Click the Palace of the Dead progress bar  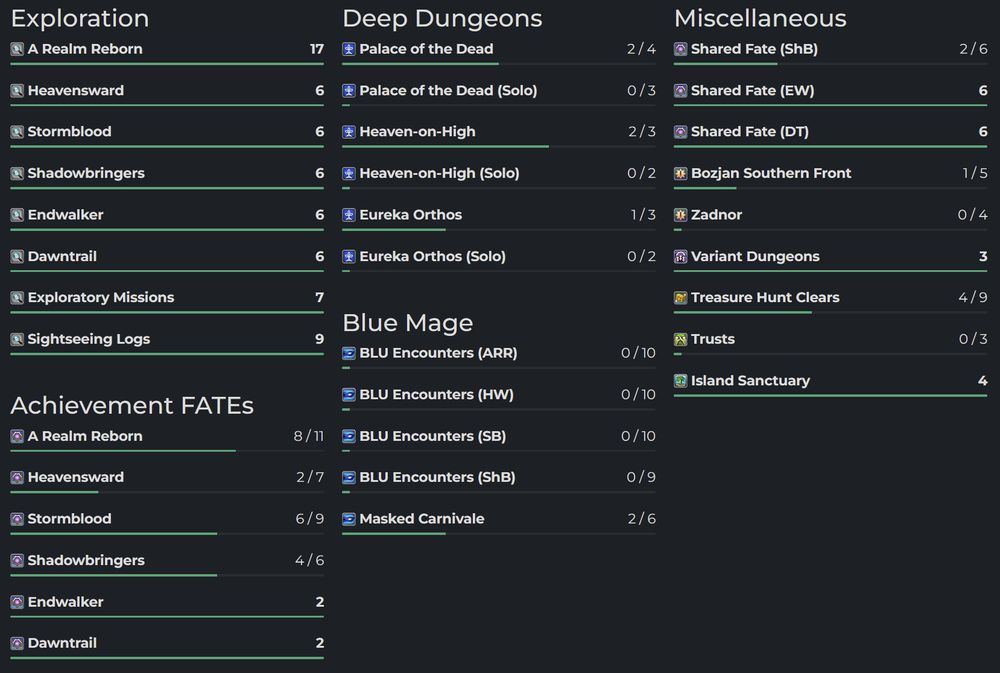pyautogui.click(x=499, y=64)
